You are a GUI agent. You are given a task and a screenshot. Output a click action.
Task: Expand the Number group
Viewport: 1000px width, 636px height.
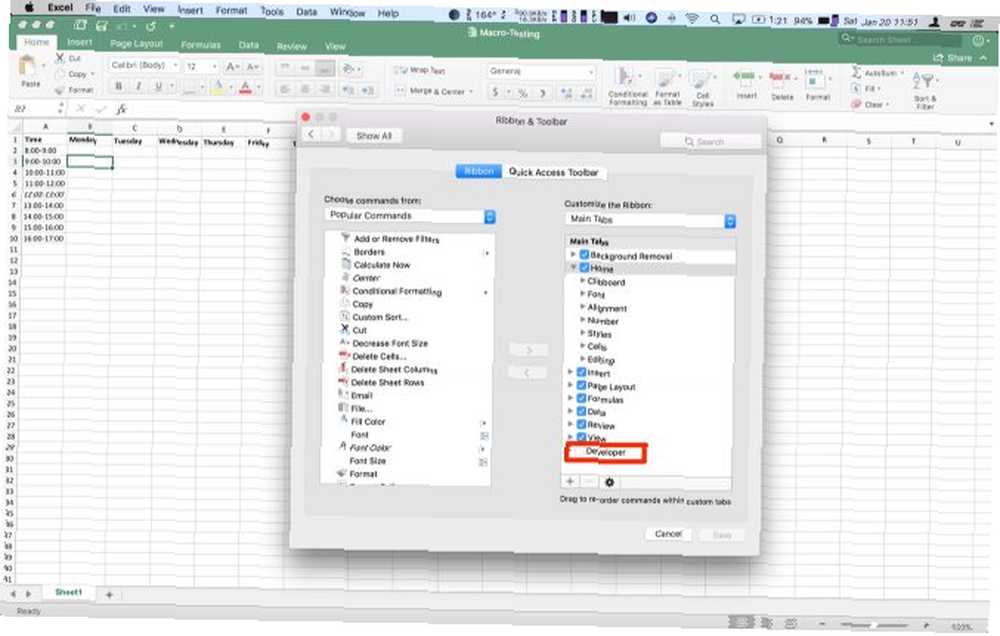582,320
